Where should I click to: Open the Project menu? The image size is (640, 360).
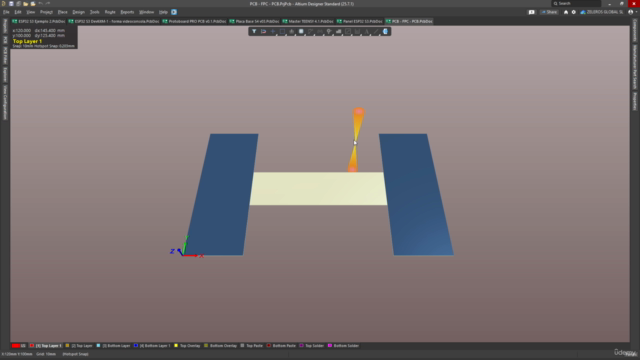[x=46, y=12]
